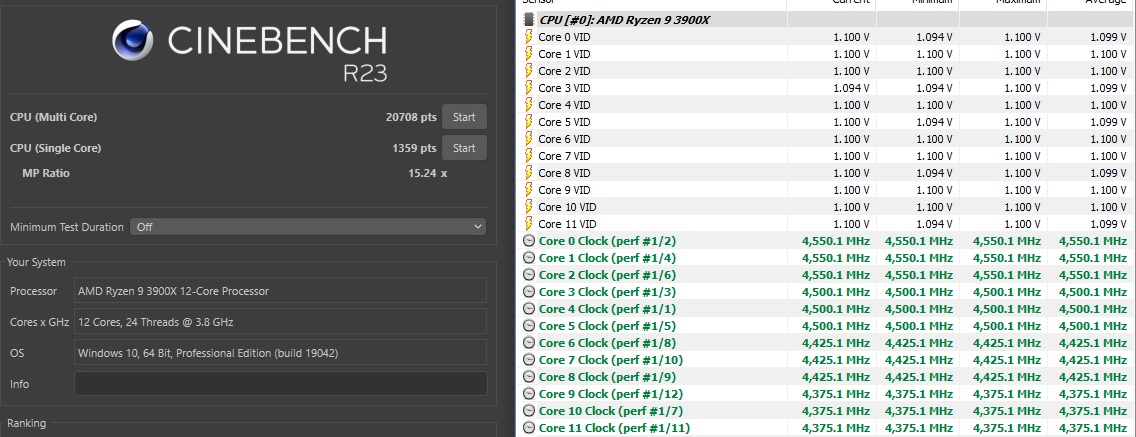Click the clock icon of Core 10 Clock

(529, 411)
